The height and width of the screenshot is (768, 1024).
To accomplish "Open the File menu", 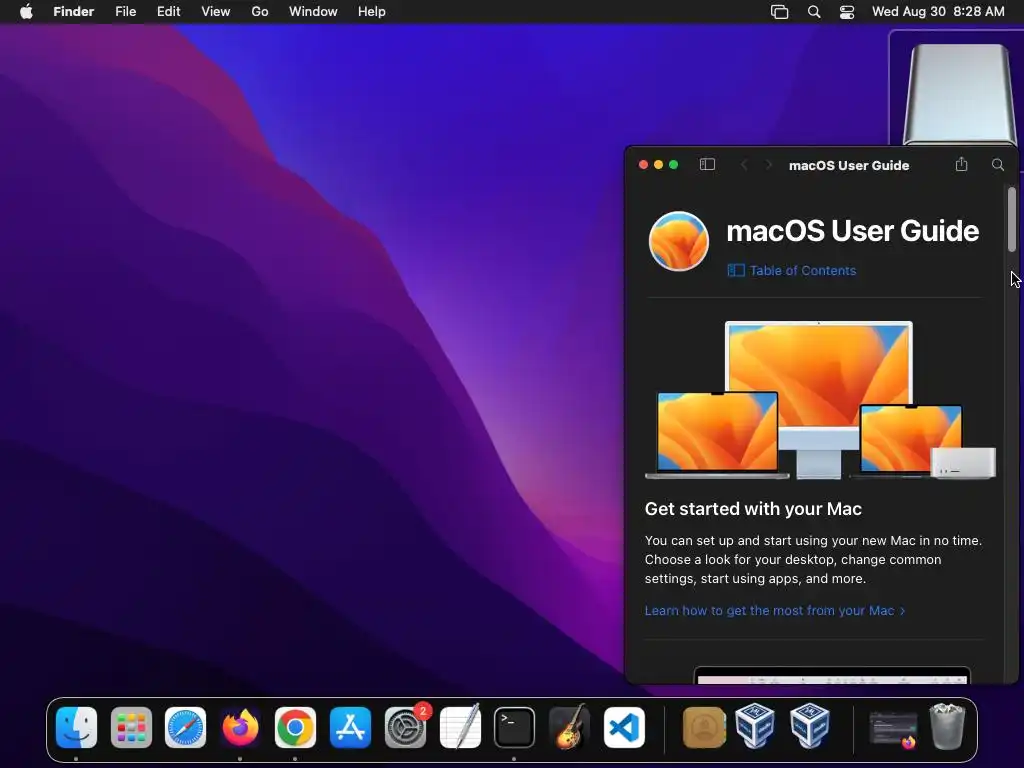I will pos(125,12).
